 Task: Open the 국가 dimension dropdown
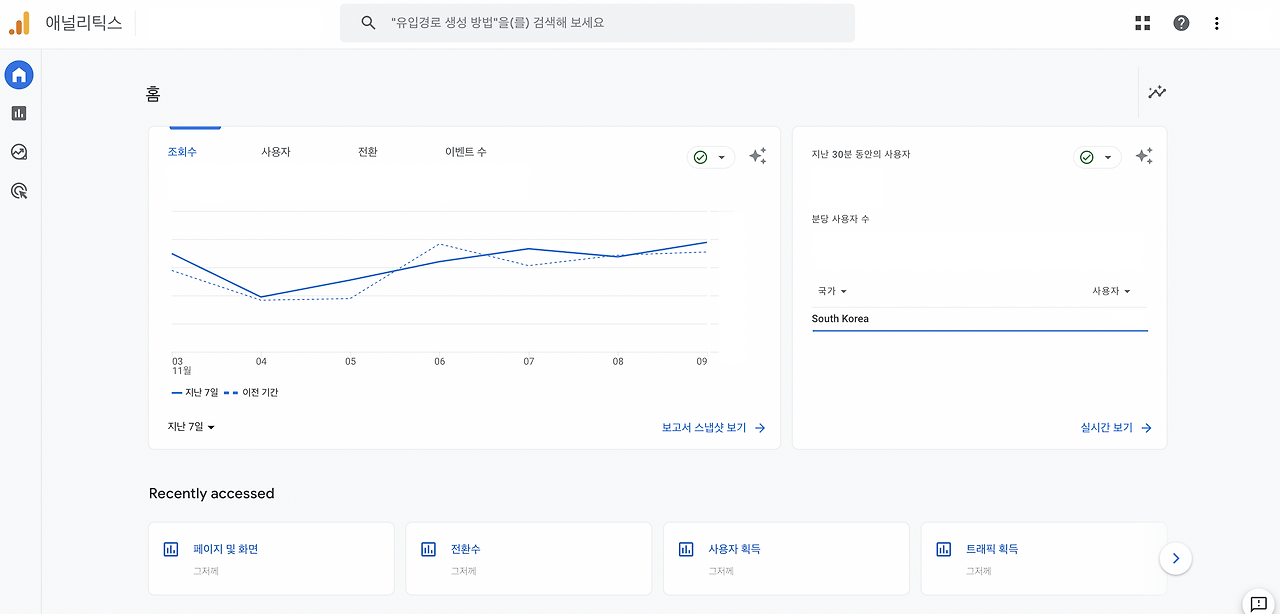(832, 291)
